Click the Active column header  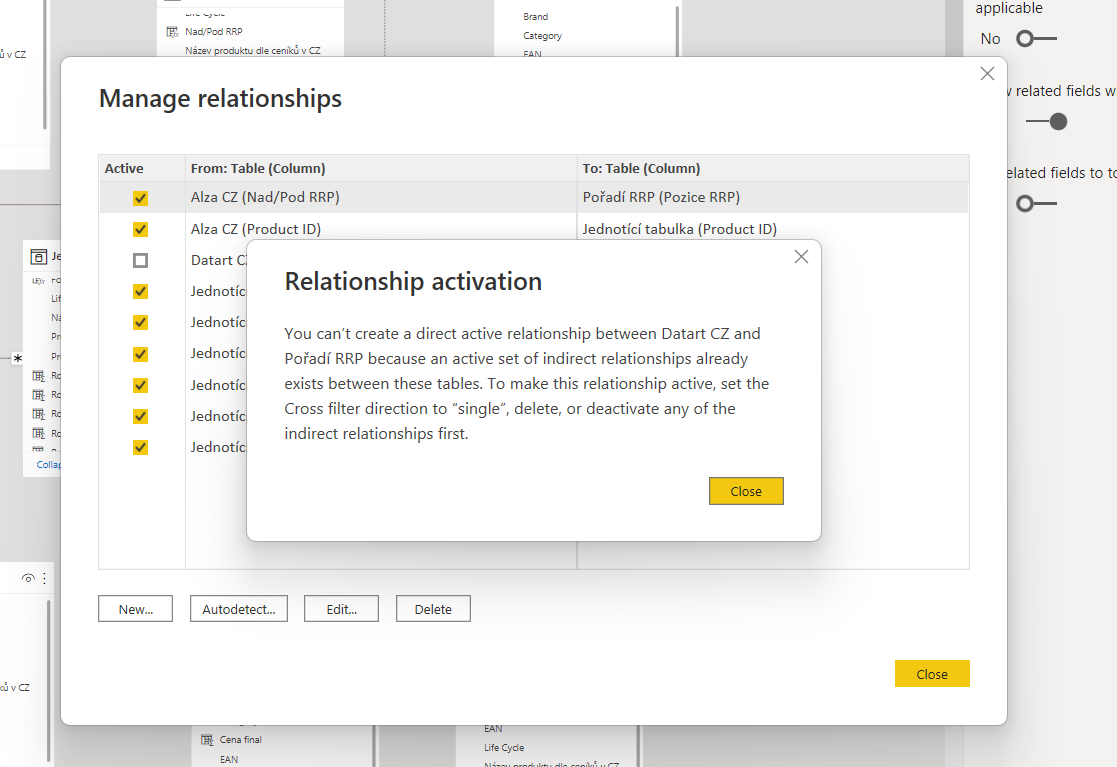[x=124, y=168]
